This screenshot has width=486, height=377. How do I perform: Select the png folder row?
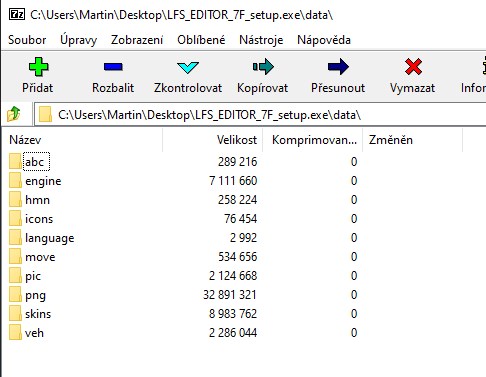point(183,295)
